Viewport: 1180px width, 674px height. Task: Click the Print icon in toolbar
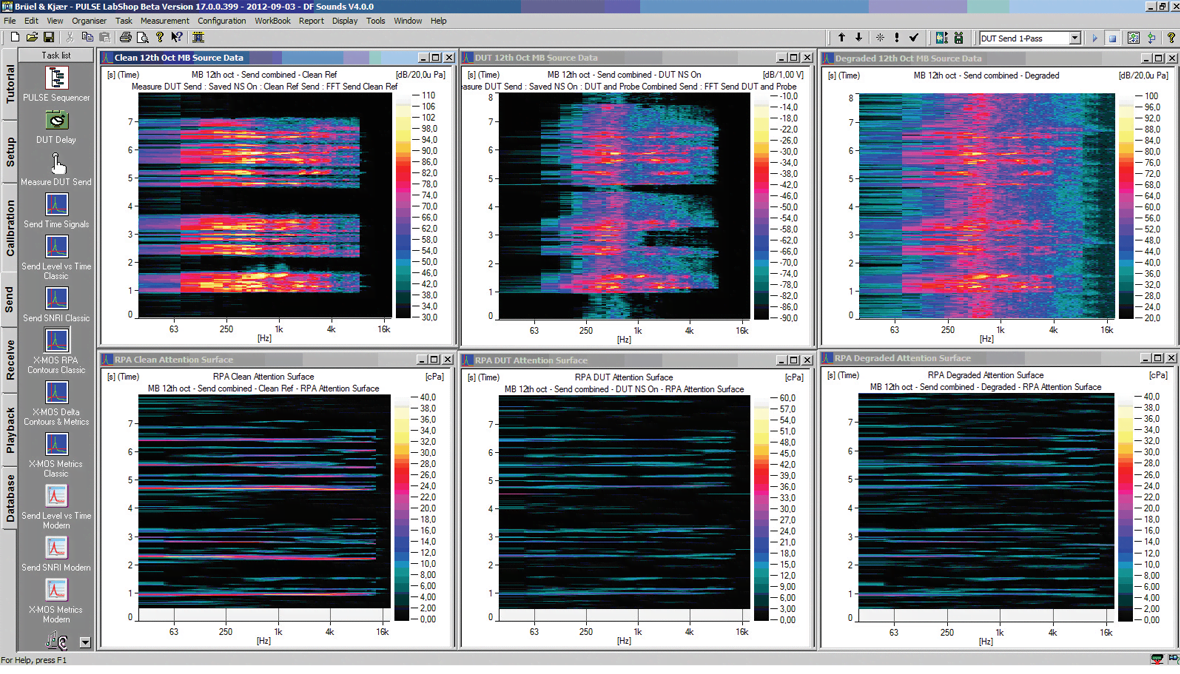(x=125, y=38)
